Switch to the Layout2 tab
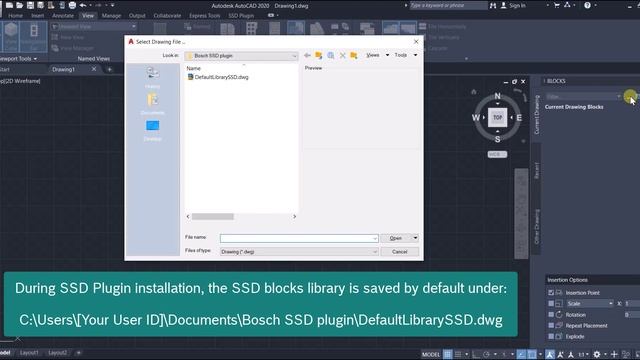This screenshot has height=360, width=640. click(57, 353)
